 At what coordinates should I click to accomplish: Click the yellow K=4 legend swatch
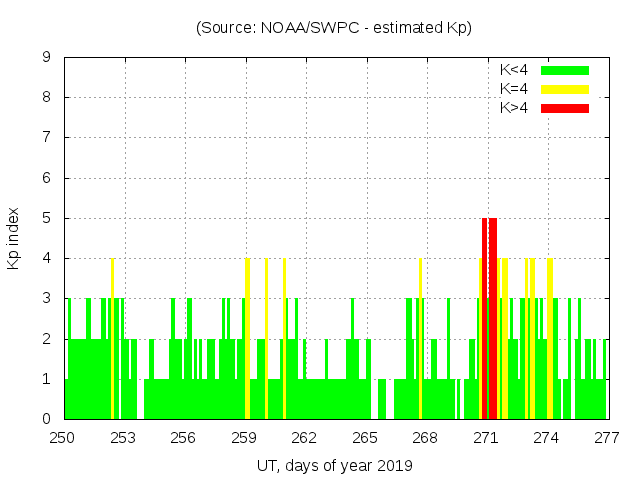[565, 89]
